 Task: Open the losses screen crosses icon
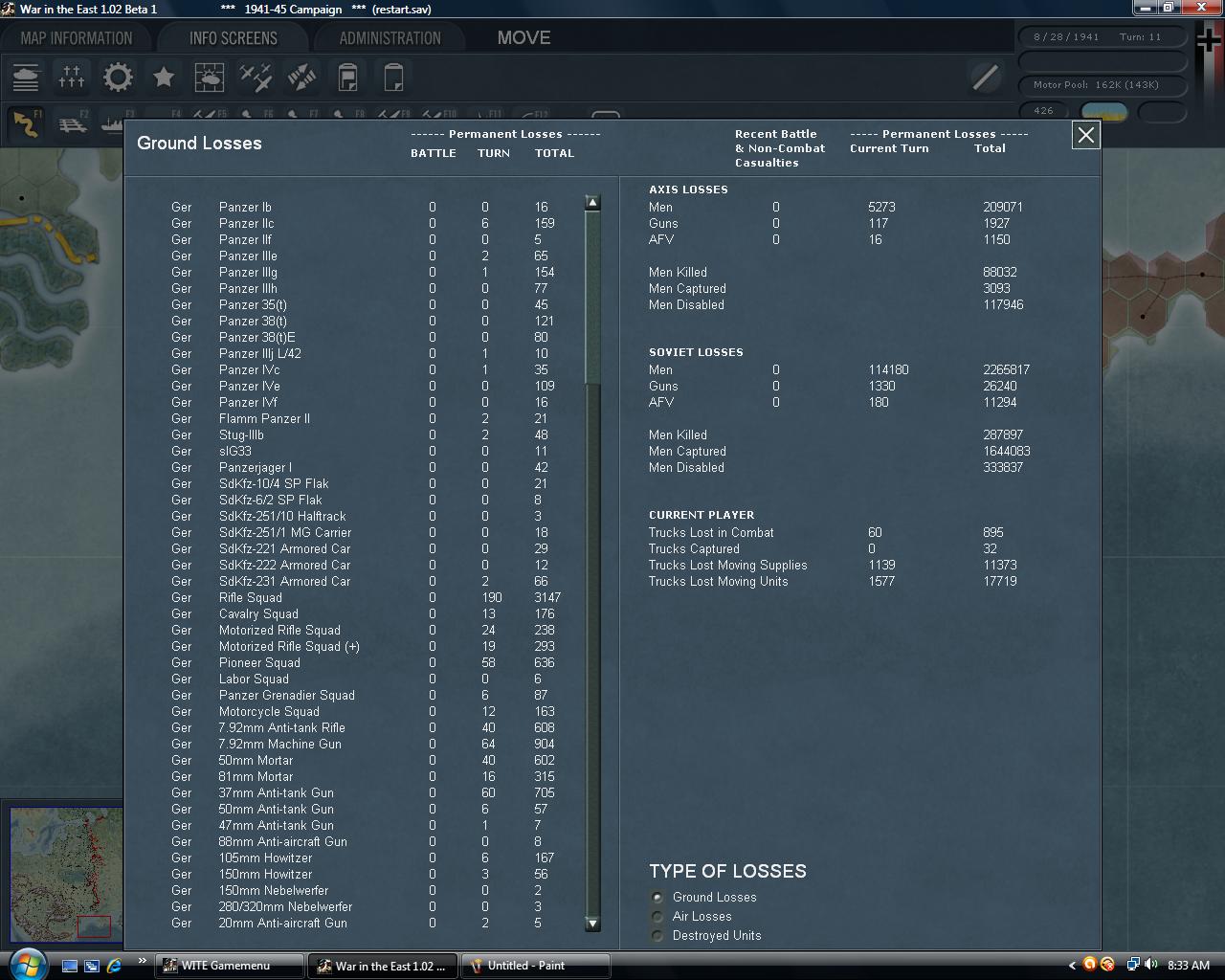click(72, 77)
